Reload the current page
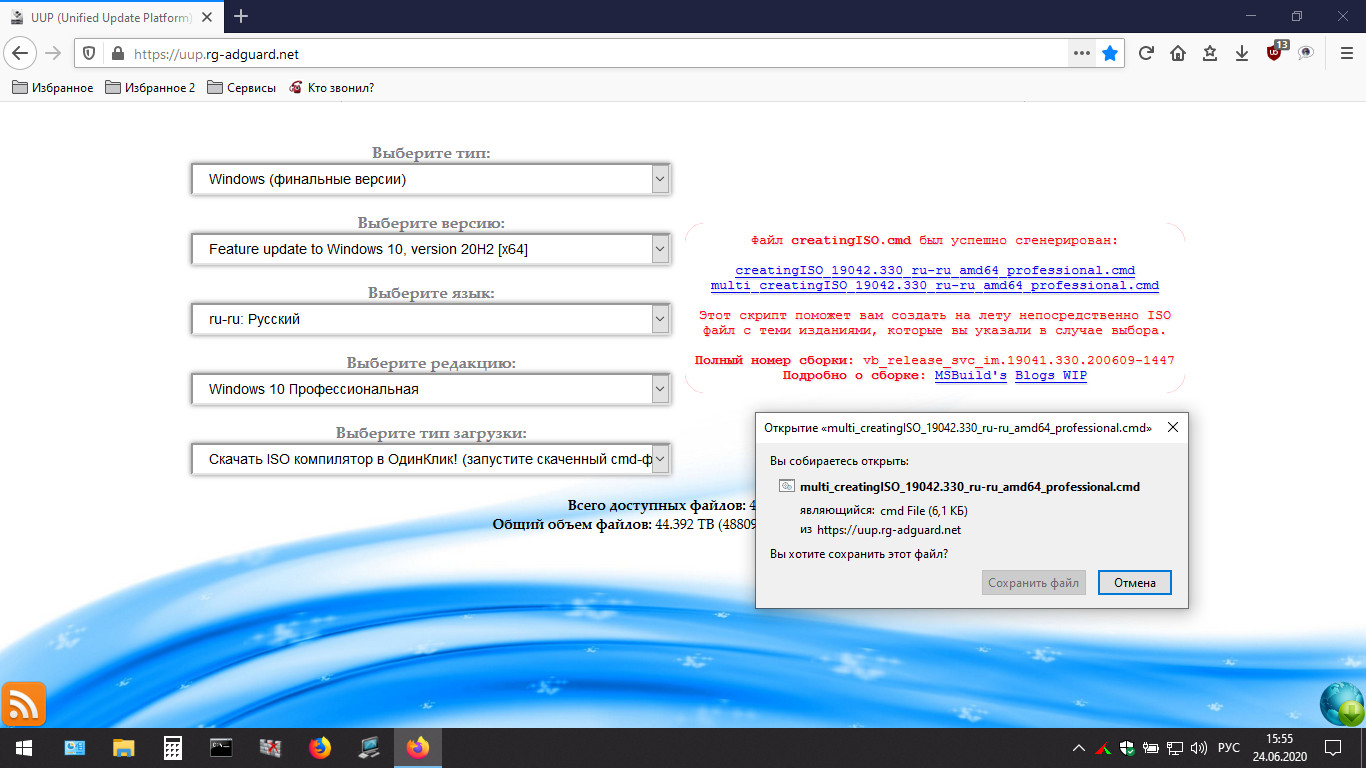This screenshot has height=768, width=1366. [x=1146, y=54]
